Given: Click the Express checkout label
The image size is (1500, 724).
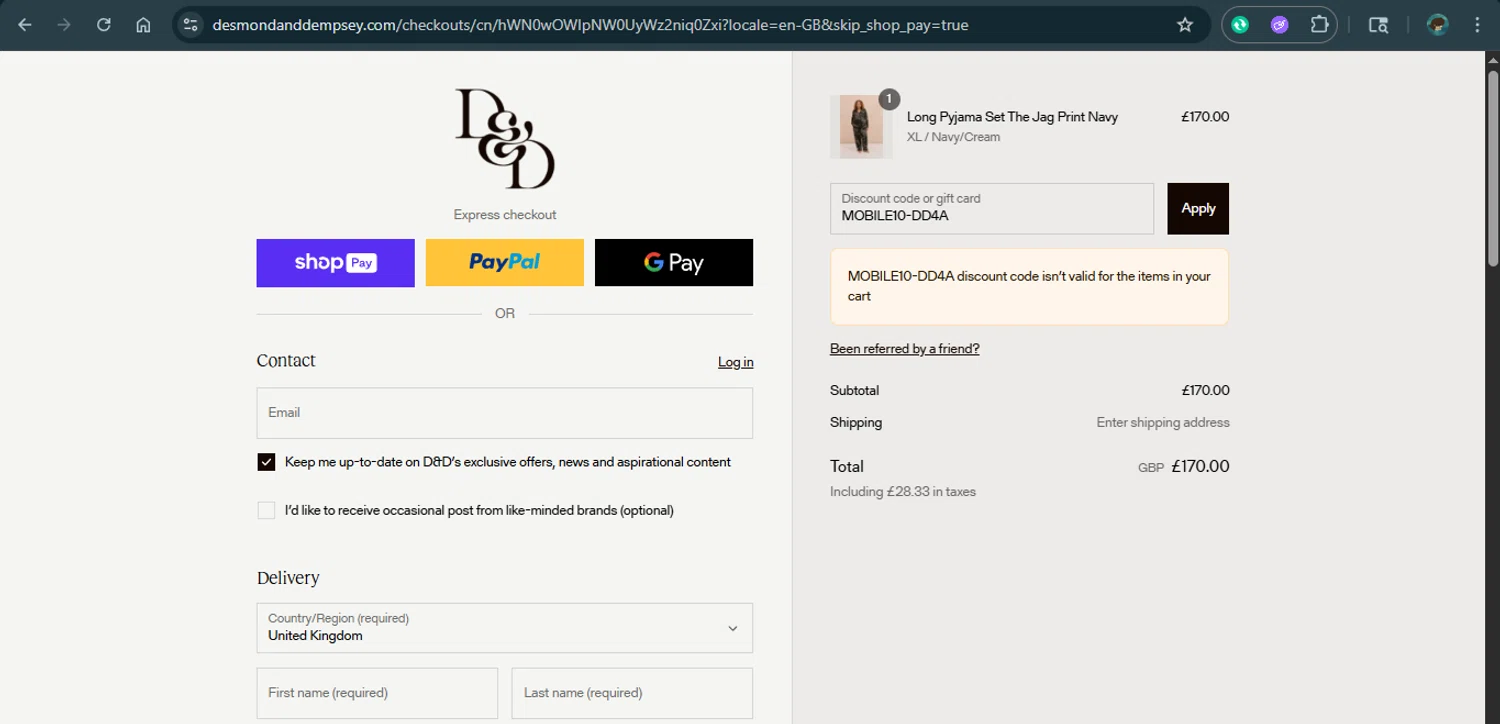Looking at the screenshot, I should tap(505, 215).
